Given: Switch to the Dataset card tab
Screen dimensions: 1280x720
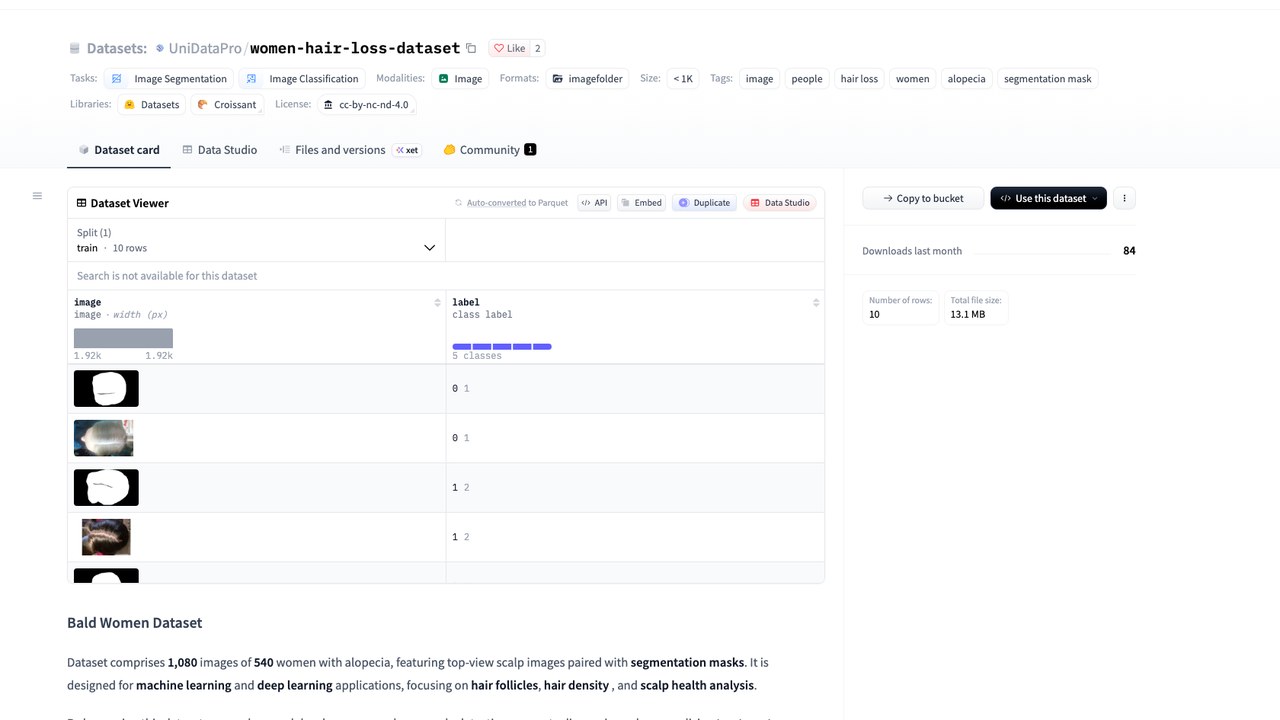Looking at the screenshot, I should (119, 150).
